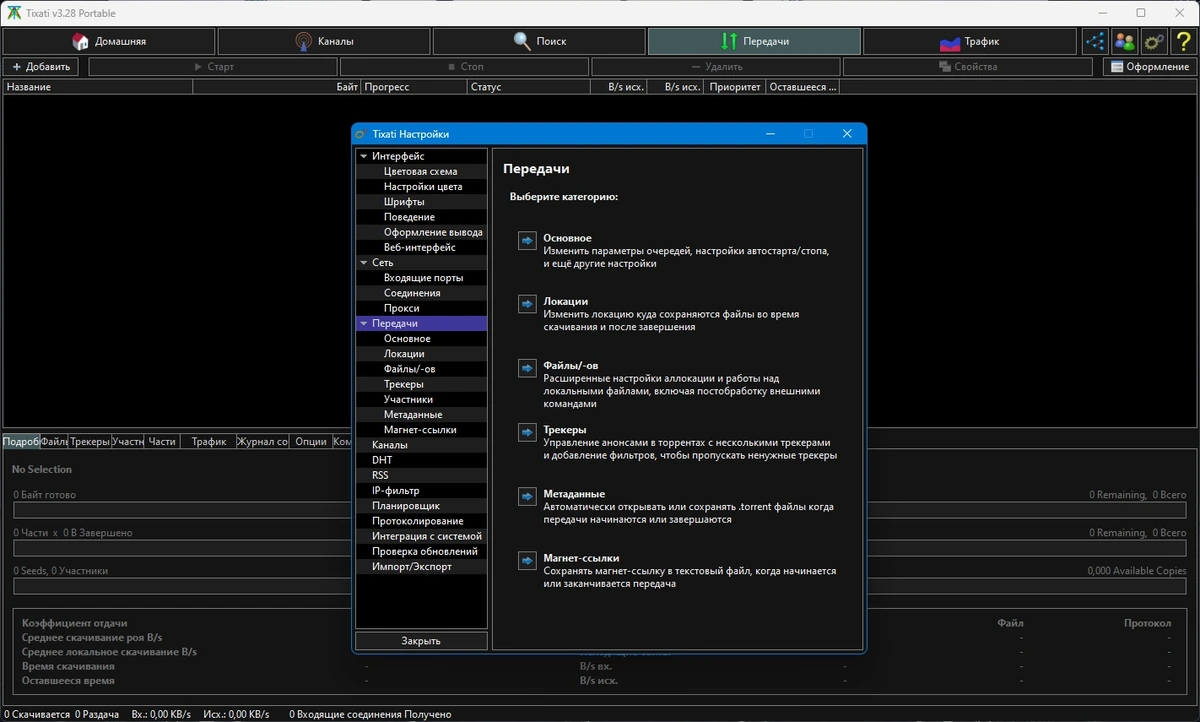Collapse the Интерфейс tree node arrow

click(364, 156)
